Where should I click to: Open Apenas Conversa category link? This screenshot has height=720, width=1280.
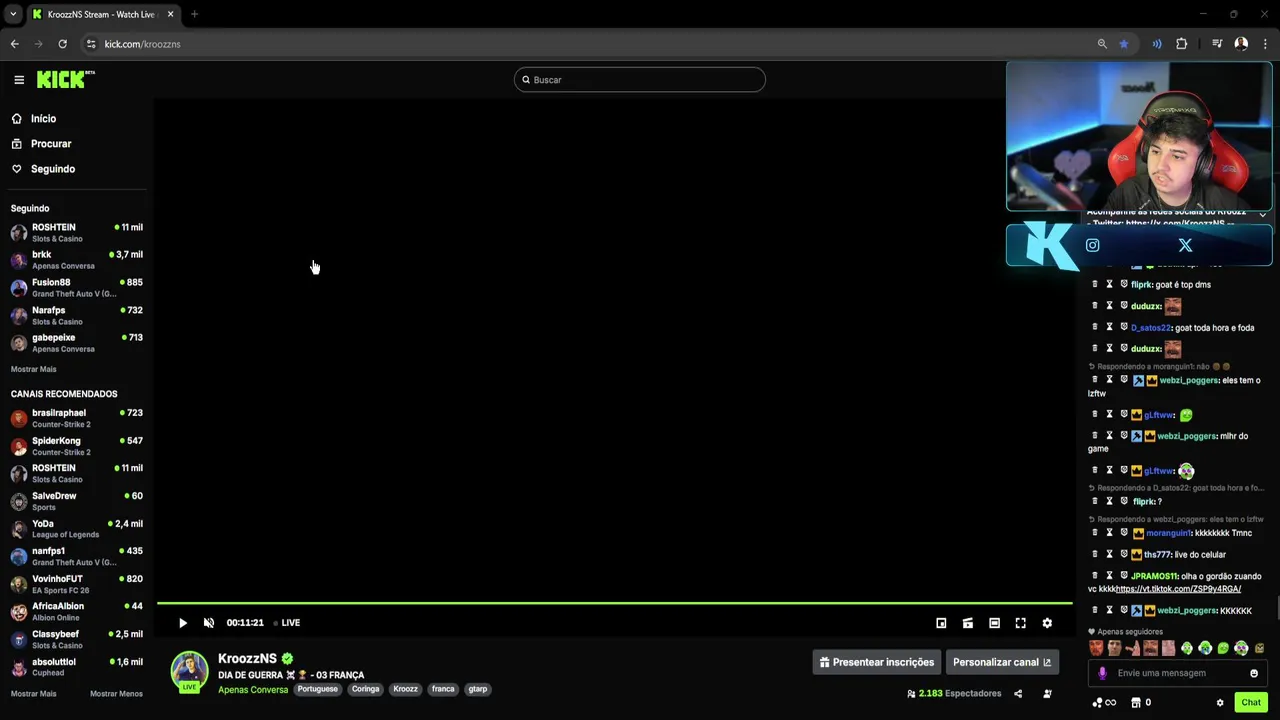[x=253, y=690]
